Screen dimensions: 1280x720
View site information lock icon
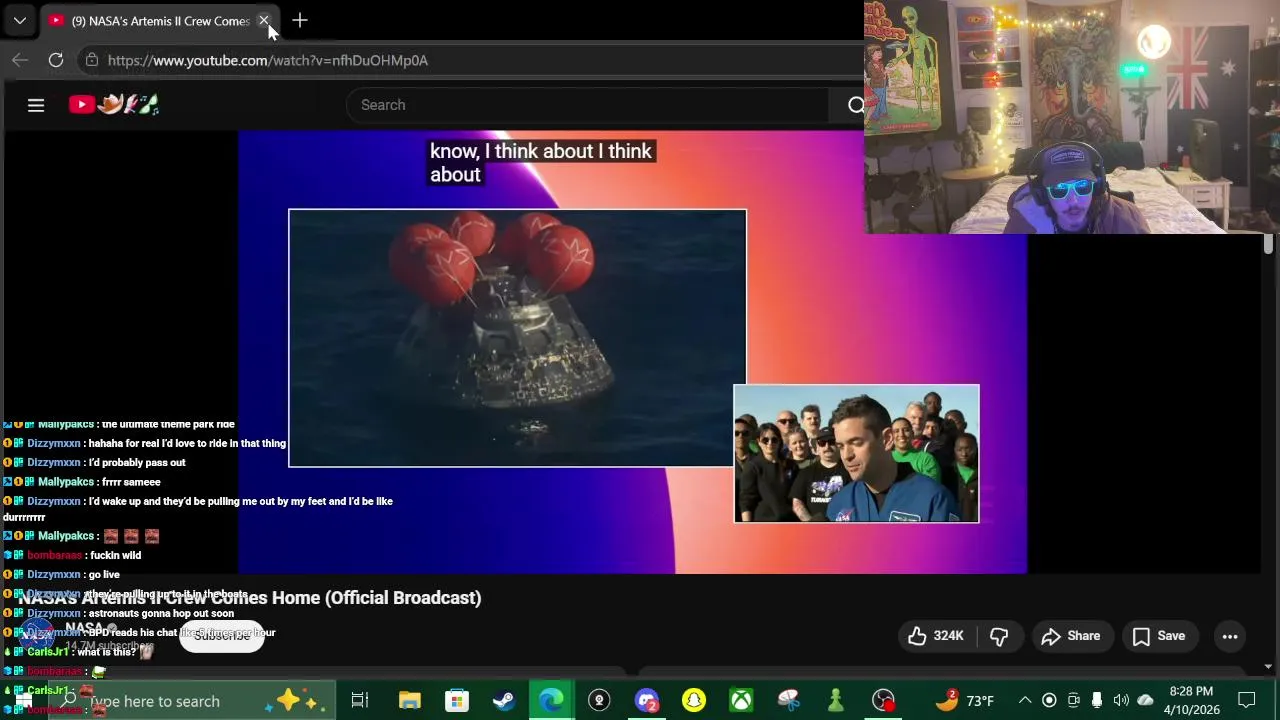pyautogui.click(x=92, y=60)
